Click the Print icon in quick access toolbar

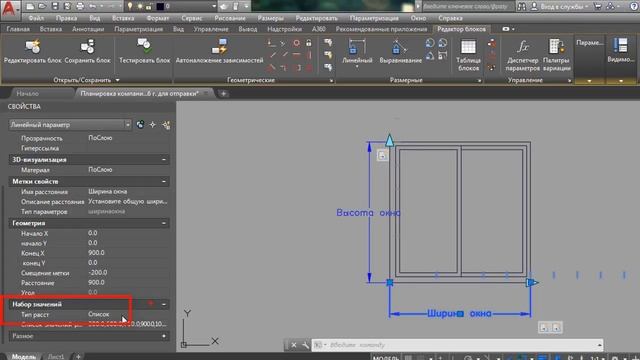coord(80,6)
